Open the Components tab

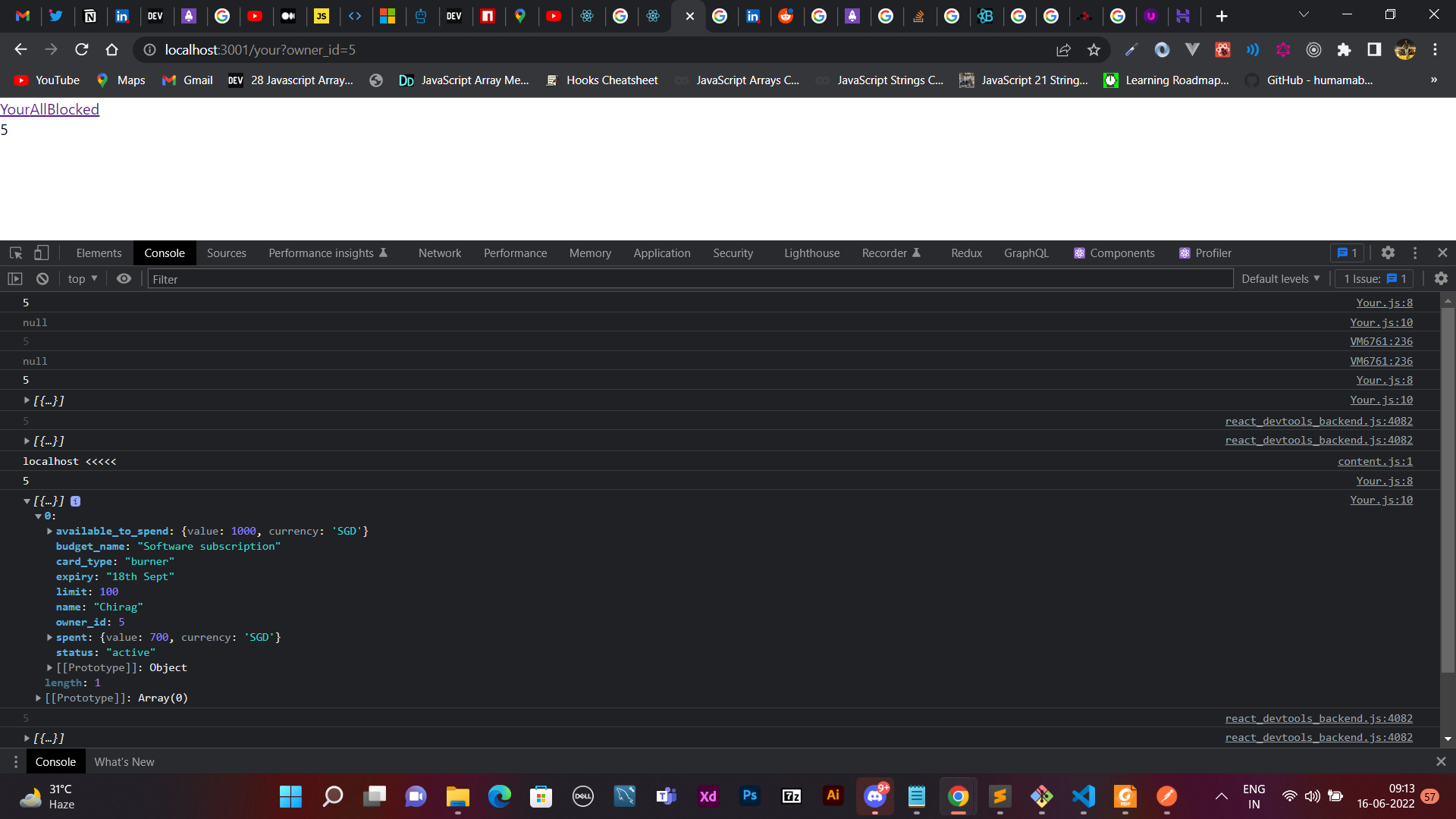coord(1121,253)
